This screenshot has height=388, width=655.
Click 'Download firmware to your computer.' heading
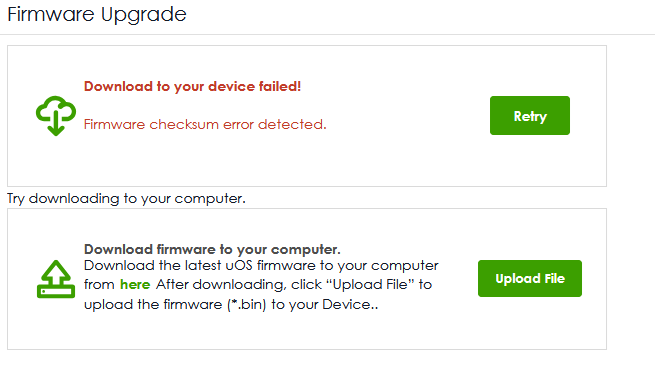click(212, 249)
